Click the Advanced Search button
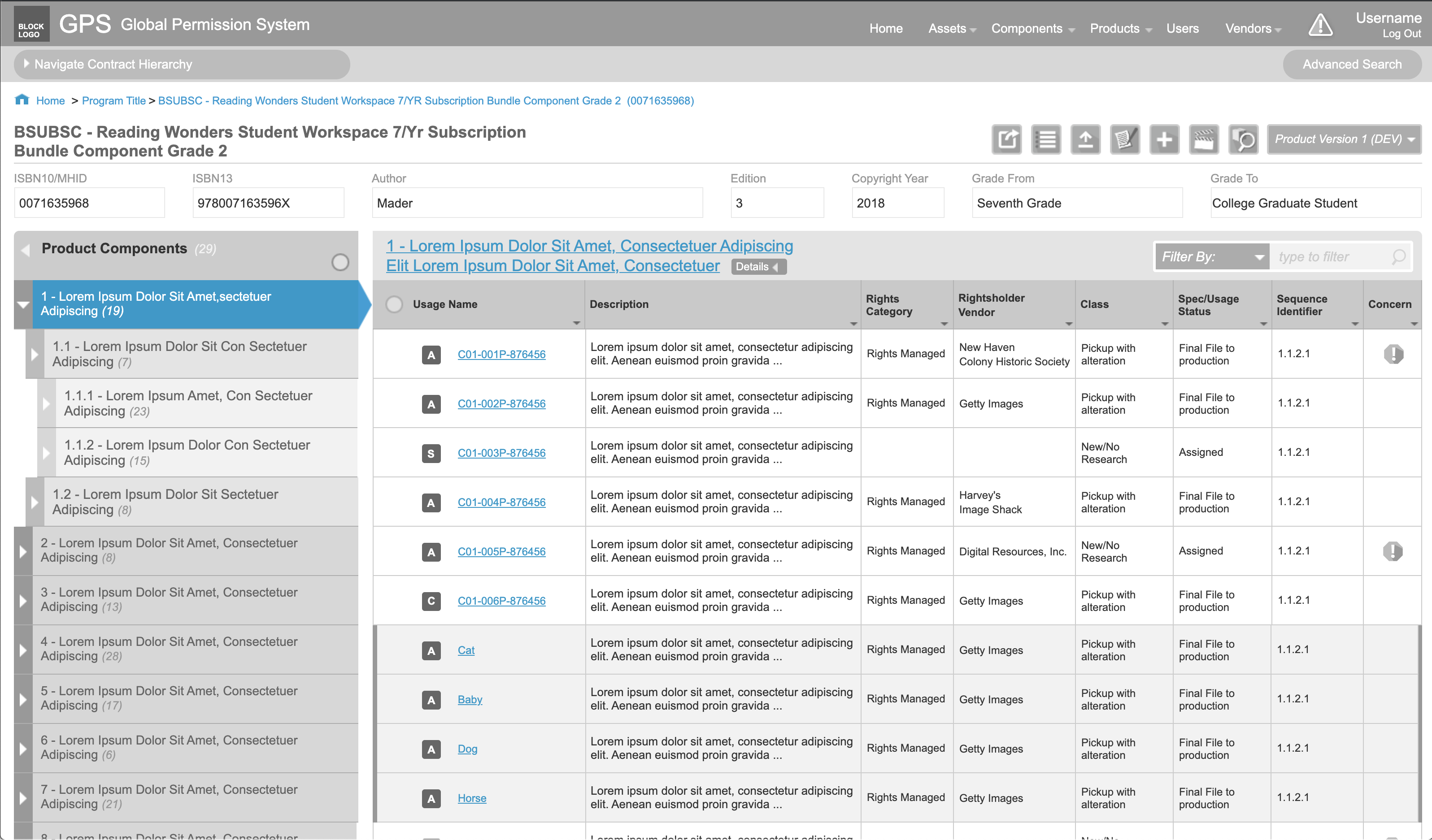1432x840 pixels. (1351, 64)
